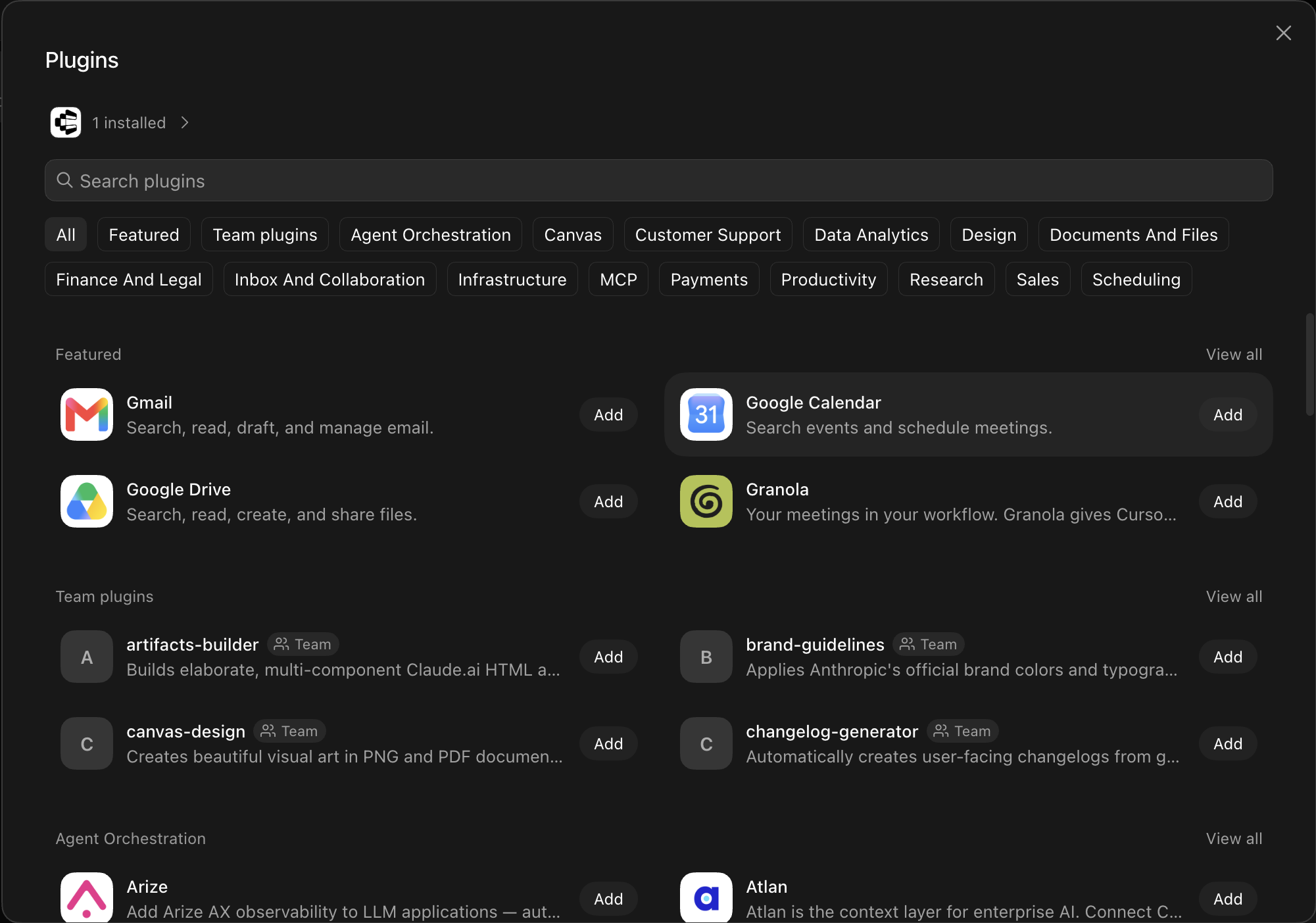Click the canvas-design C icon
Viewport: 1316px width, 923px height.
pyautogui.click(x=87, y=743)
